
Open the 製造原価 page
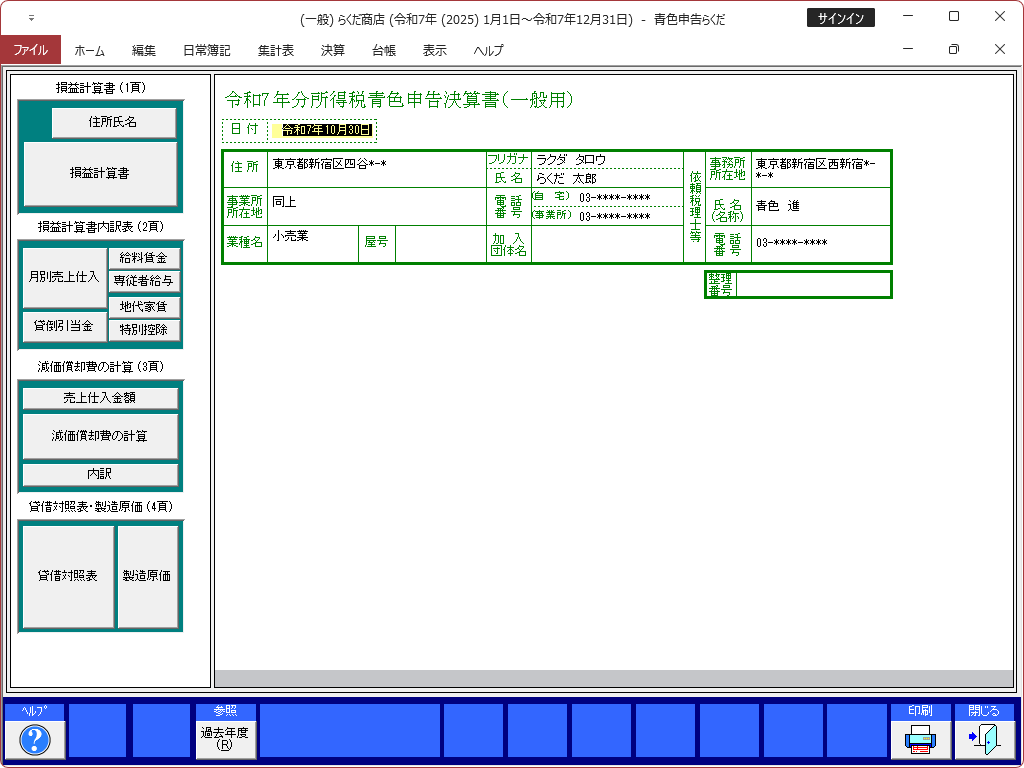[147, 576]
